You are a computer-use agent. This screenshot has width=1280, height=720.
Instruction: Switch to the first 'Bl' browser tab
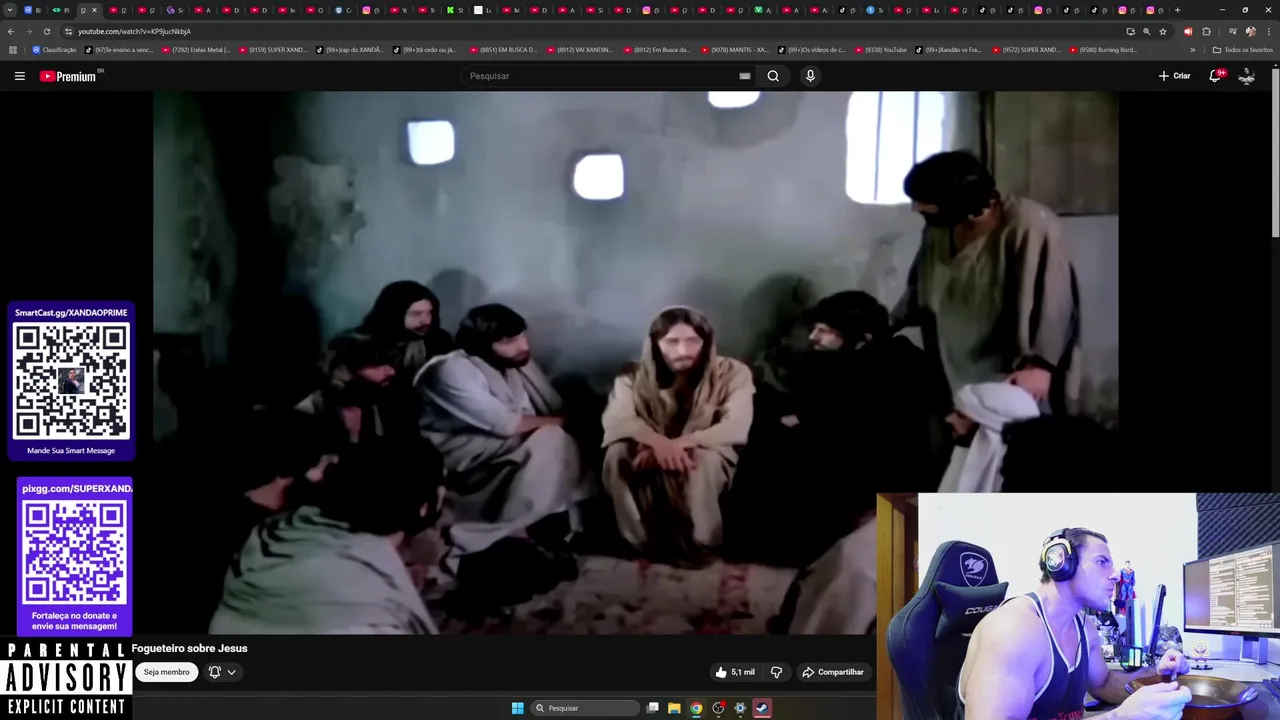coord(32,10)
